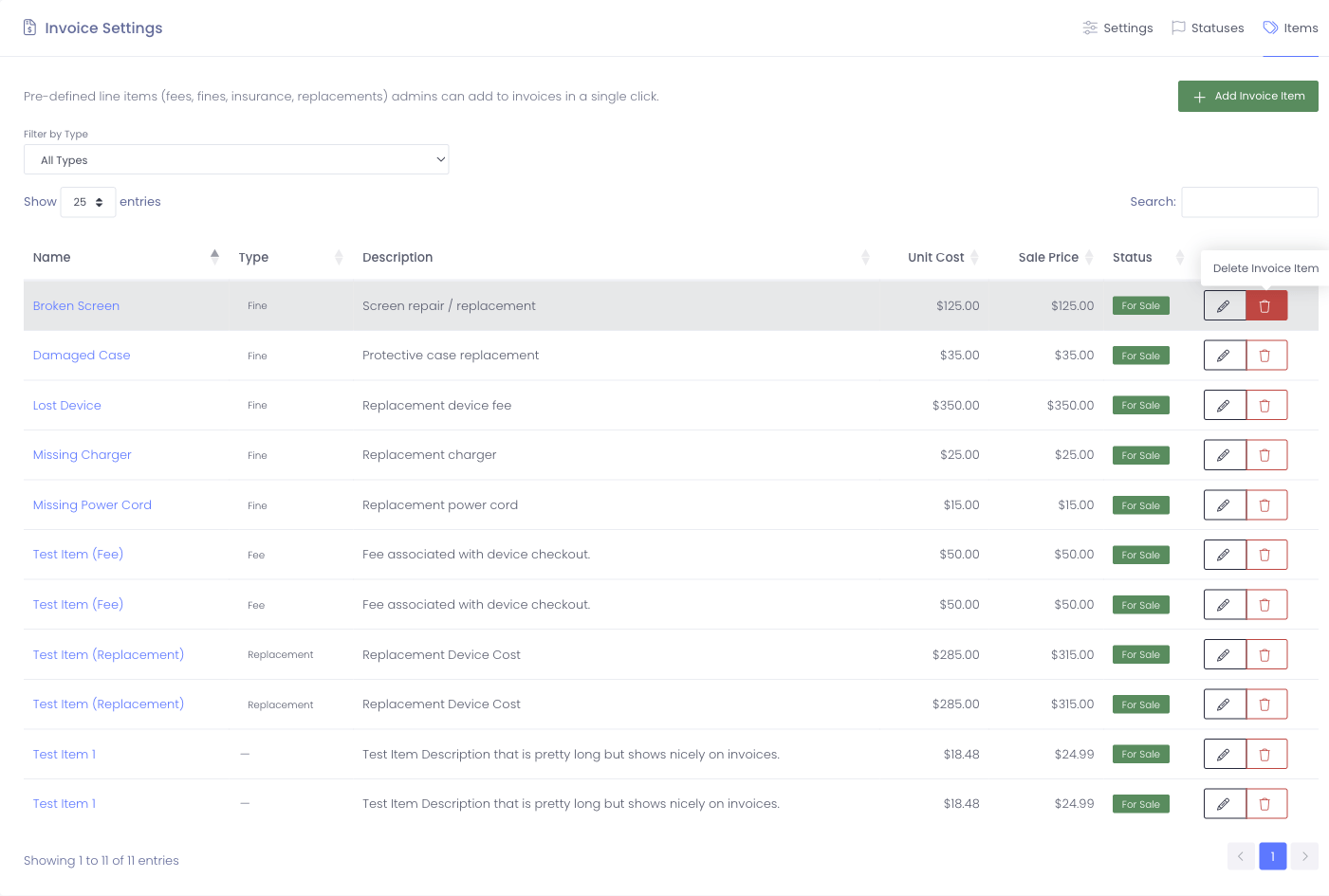The height and width of the screenshot is (896, 1329).
Task: Change the show entries count selector
Action: (88, 202)
